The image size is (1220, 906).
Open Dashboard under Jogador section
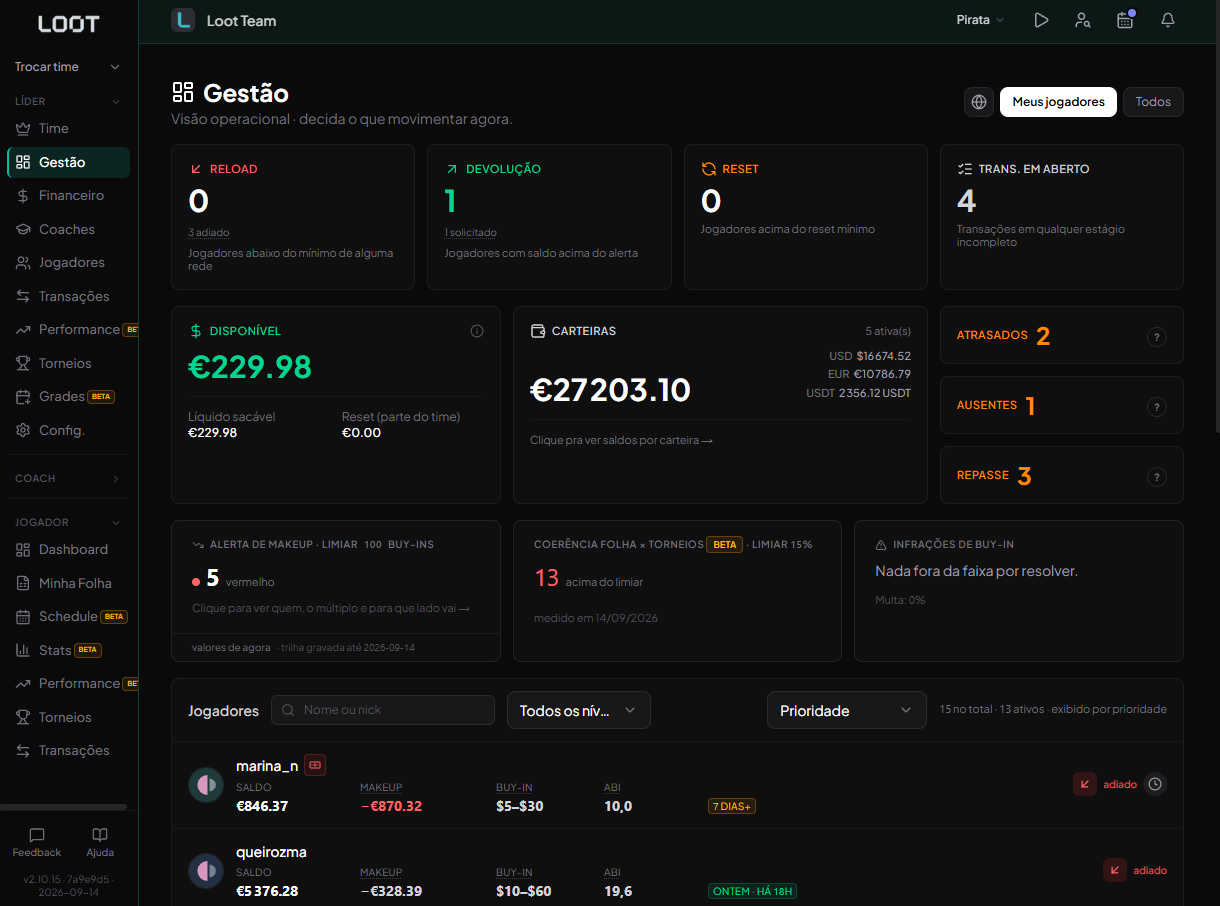tap(68, 549)
